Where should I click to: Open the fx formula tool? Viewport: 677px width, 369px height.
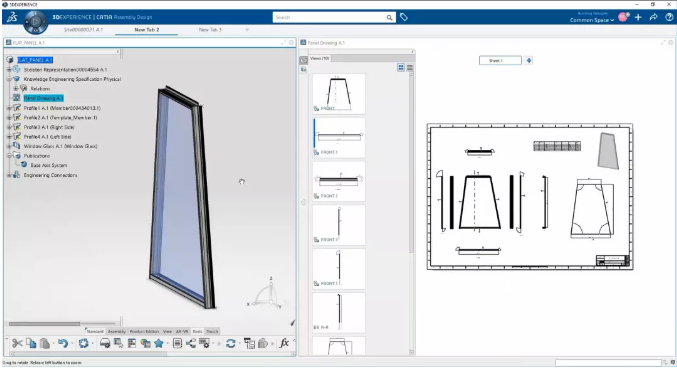284,343
